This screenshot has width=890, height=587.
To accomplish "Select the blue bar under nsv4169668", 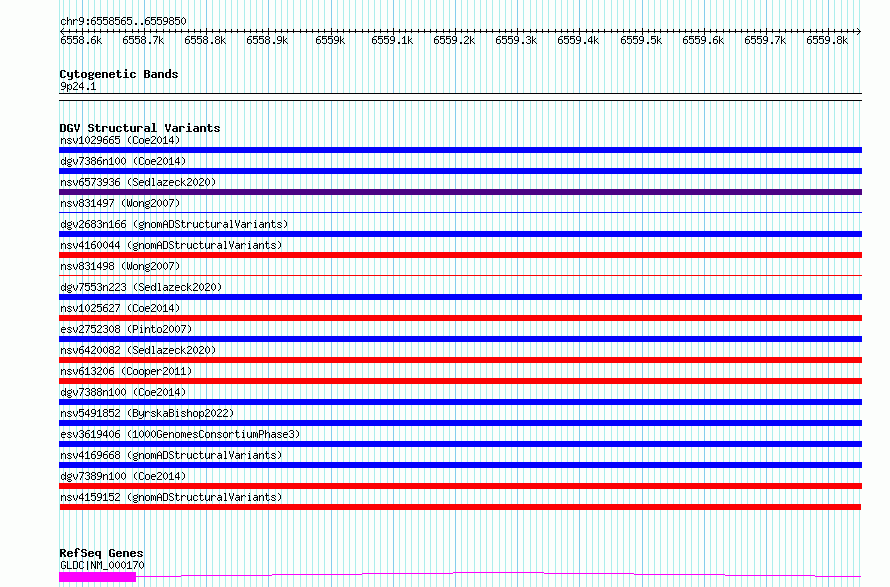I will [460, 465].
